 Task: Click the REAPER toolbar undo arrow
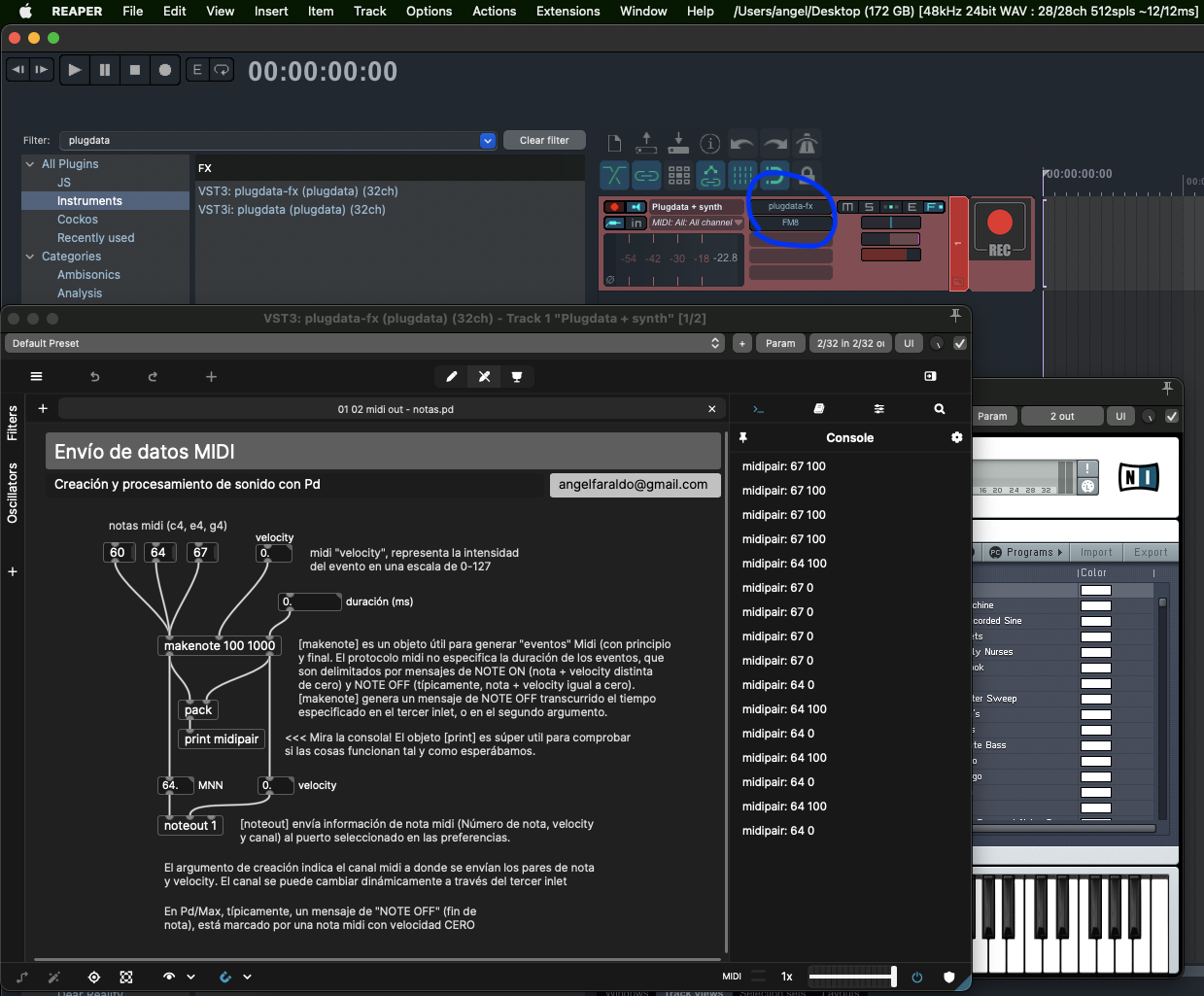point(742,144)
